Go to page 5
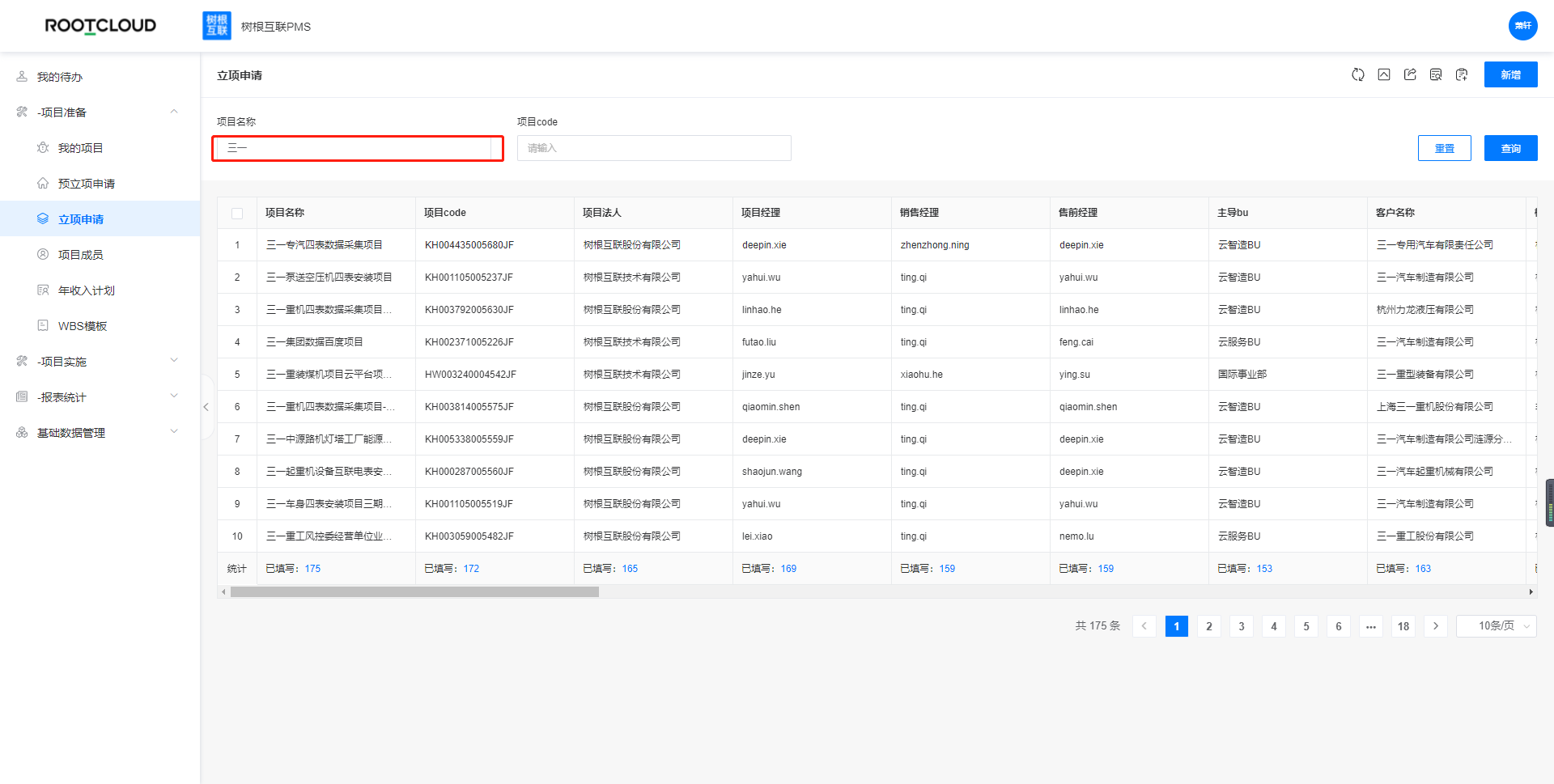 1306,626
